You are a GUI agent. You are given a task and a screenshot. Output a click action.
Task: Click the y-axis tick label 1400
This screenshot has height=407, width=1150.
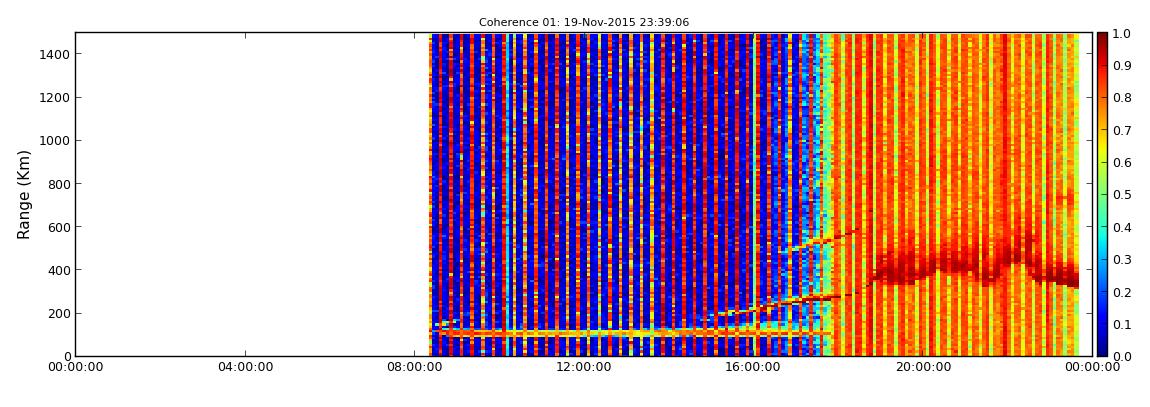click(55, 54)
